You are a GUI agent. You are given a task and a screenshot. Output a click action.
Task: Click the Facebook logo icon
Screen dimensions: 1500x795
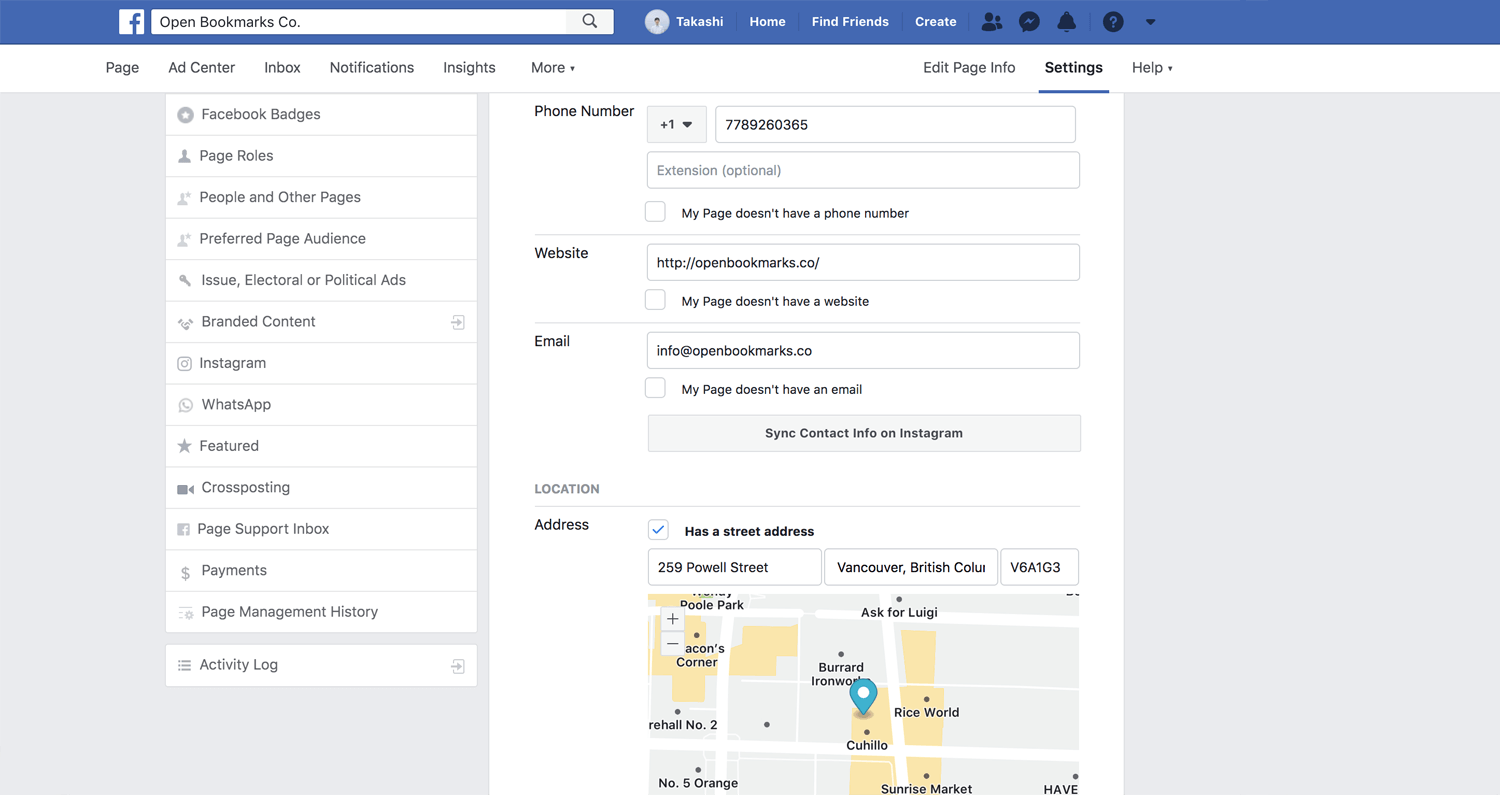131,21
